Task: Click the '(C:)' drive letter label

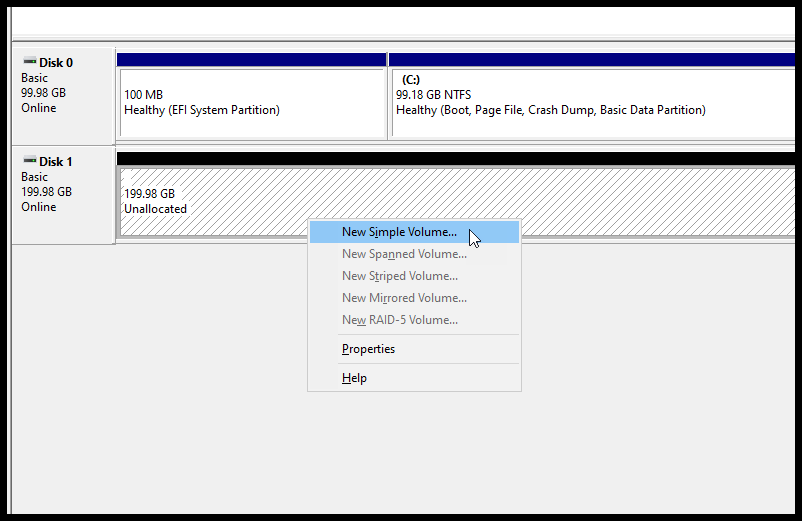Action: point(411,80)
